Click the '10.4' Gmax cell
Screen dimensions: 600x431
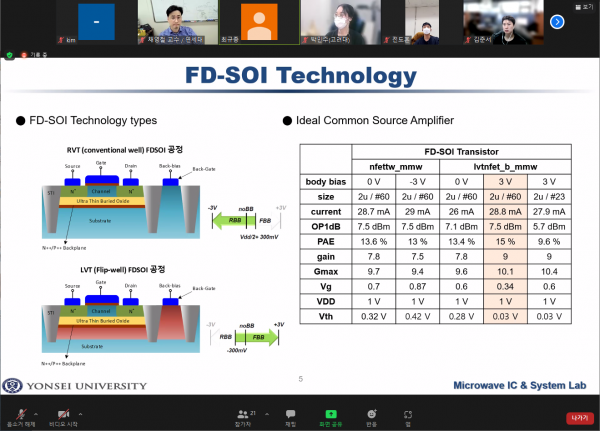coord(549,272)
